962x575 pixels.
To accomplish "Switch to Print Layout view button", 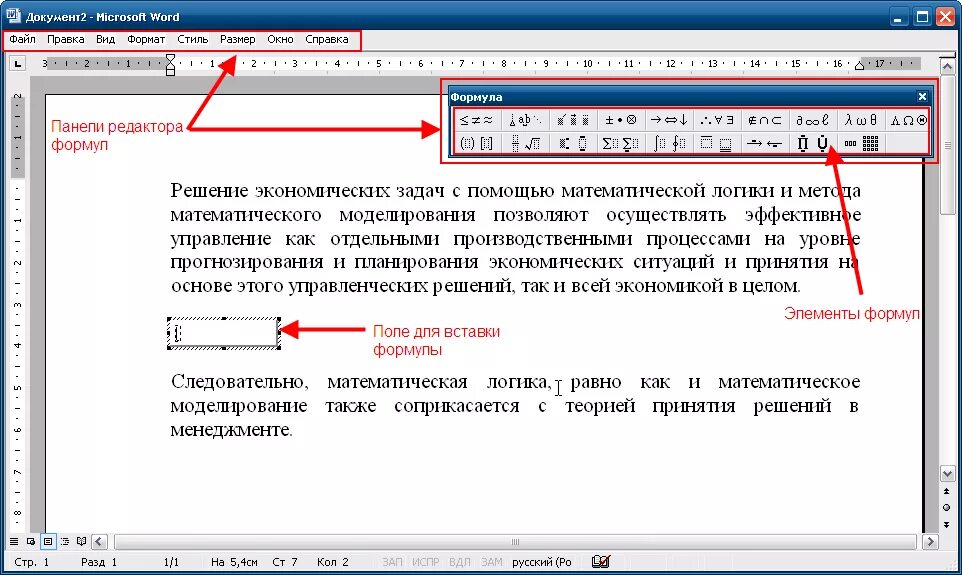I will pyautogui.click(x=48, y=542).
